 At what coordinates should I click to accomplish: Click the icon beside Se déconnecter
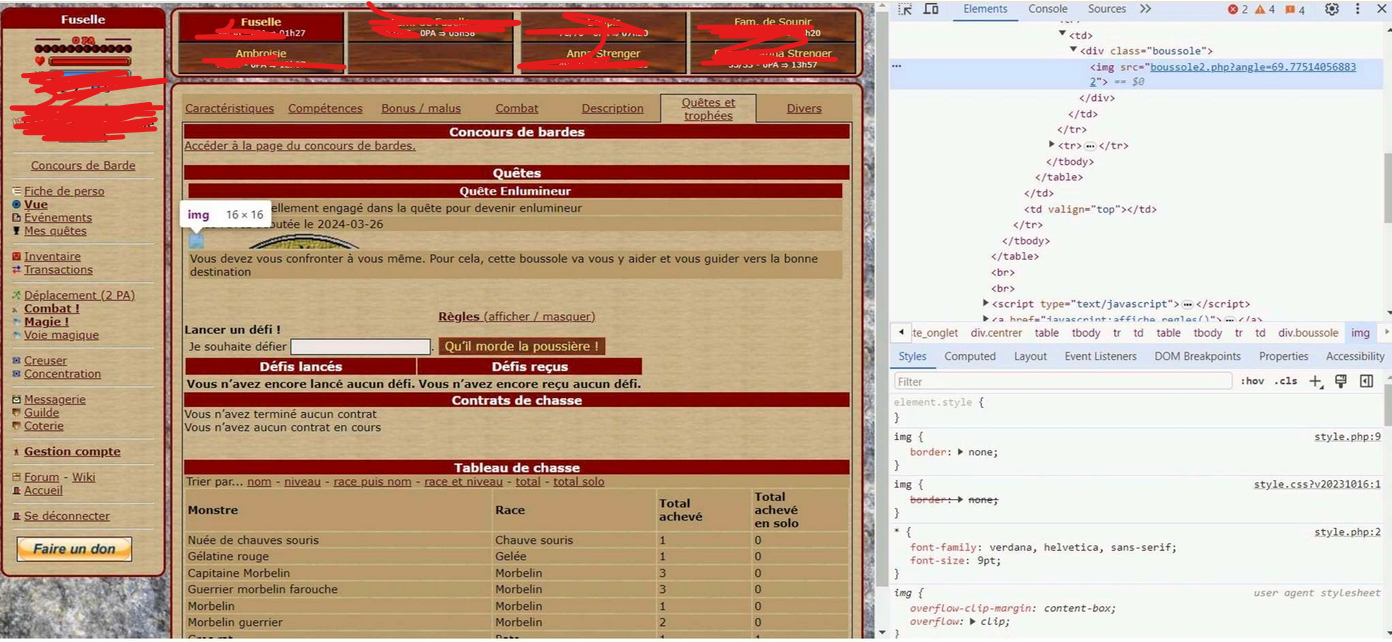[x=16, y=517]
